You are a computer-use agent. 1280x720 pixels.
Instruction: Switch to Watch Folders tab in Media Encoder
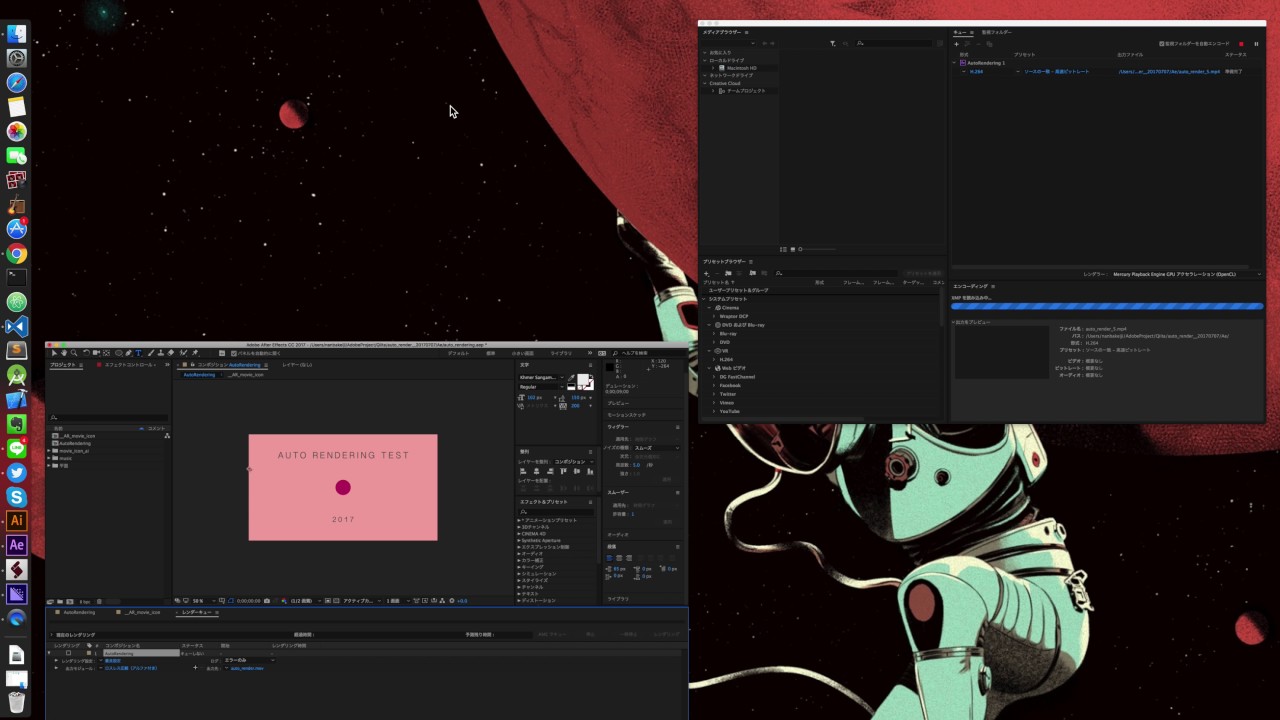coord(997,32)
